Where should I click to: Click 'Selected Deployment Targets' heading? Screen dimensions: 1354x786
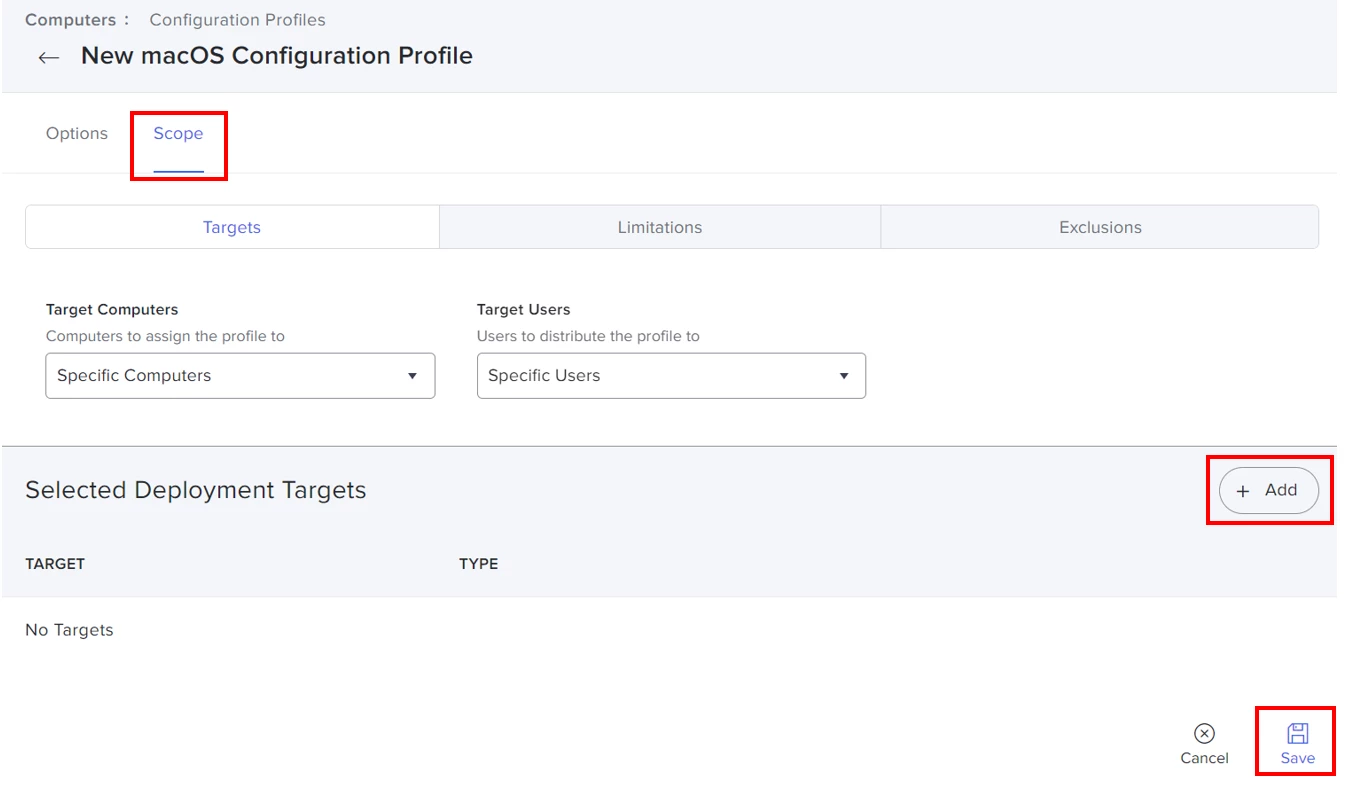click(x=196, y=490)
